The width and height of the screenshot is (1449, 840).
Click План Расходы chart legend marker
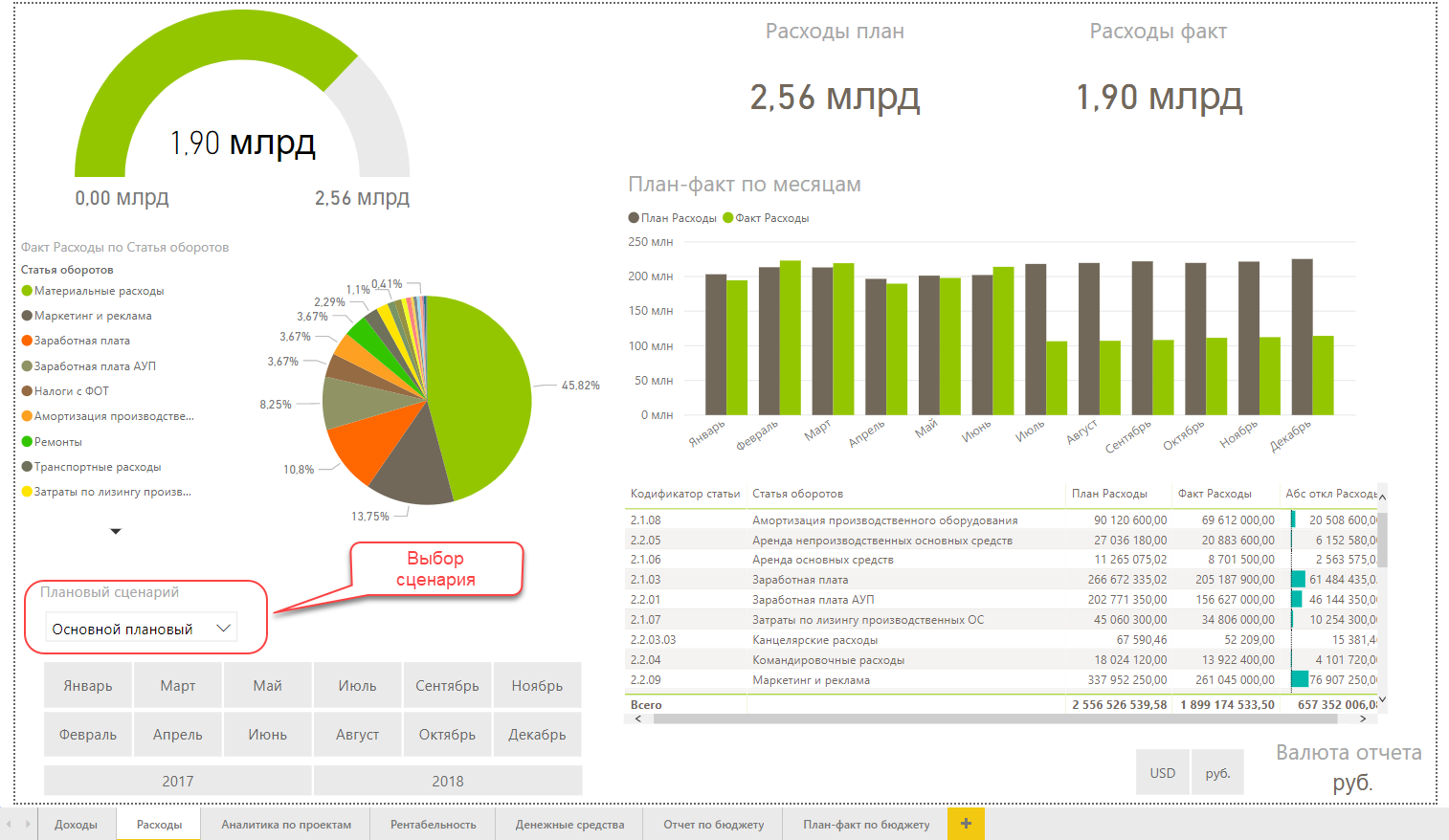tap(634, 217)
